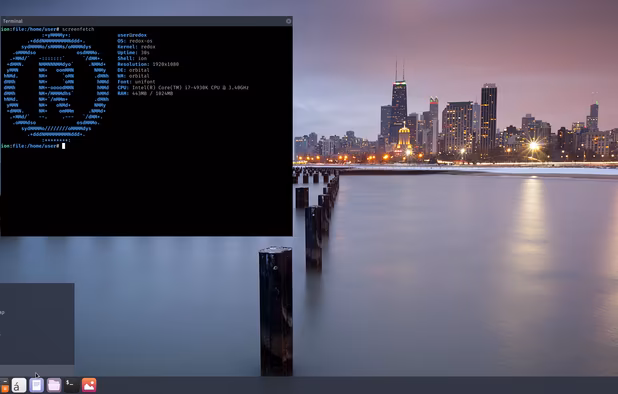Select the 'Font: unifont' line
618x394 pixels.
pyautogui.click(x=136, y=82)
